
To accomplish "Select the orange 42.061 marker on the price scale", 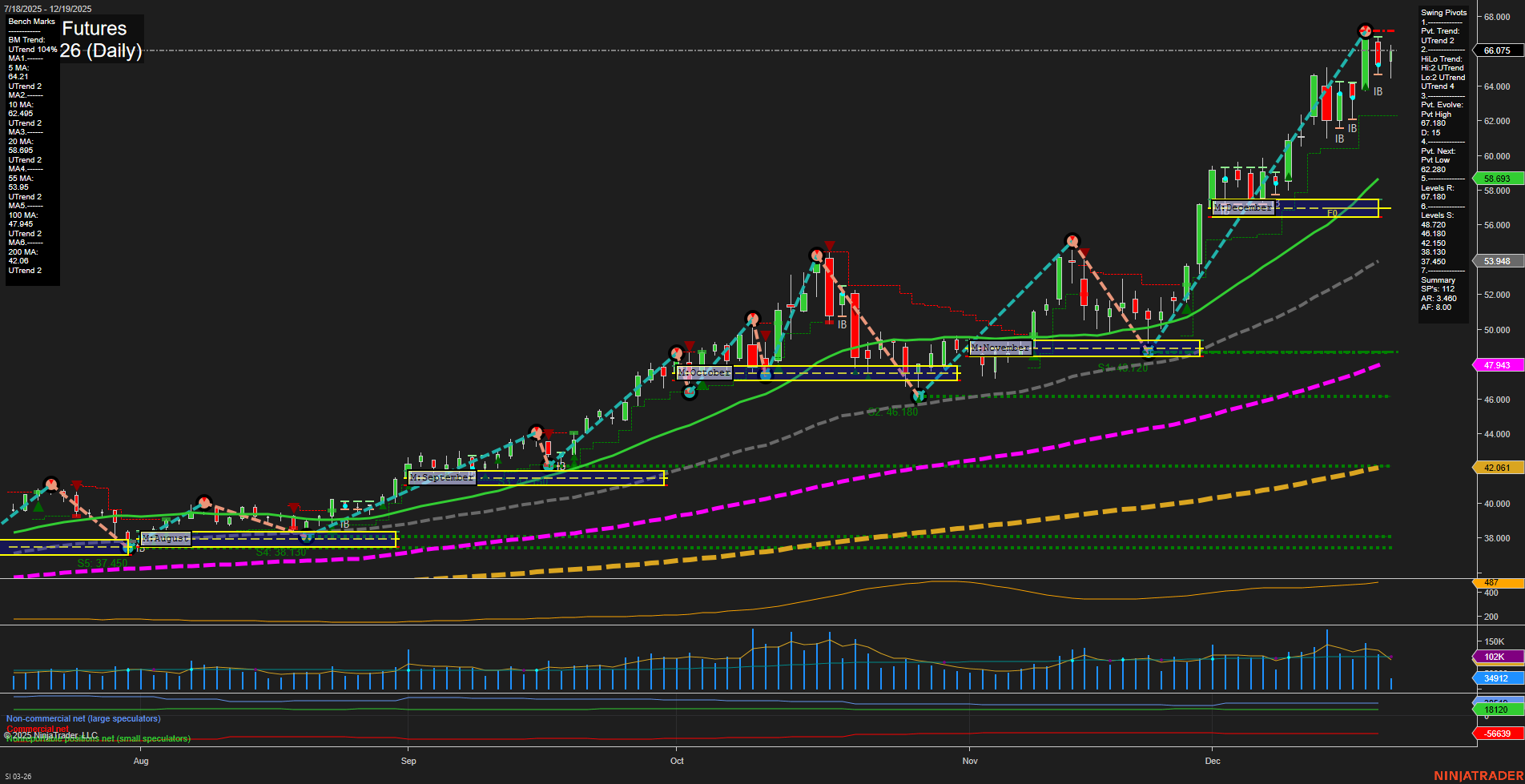I will (1495, 467).
